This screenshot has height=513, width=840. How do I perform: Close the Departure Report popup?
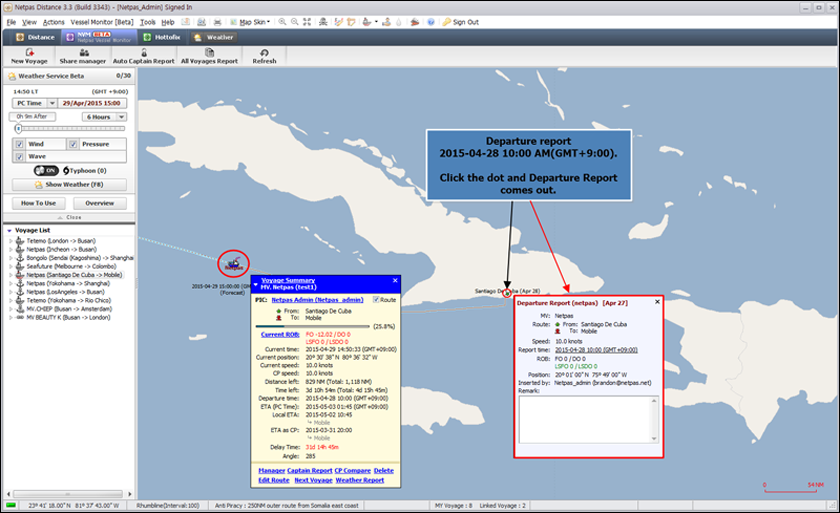click(657, 302)
